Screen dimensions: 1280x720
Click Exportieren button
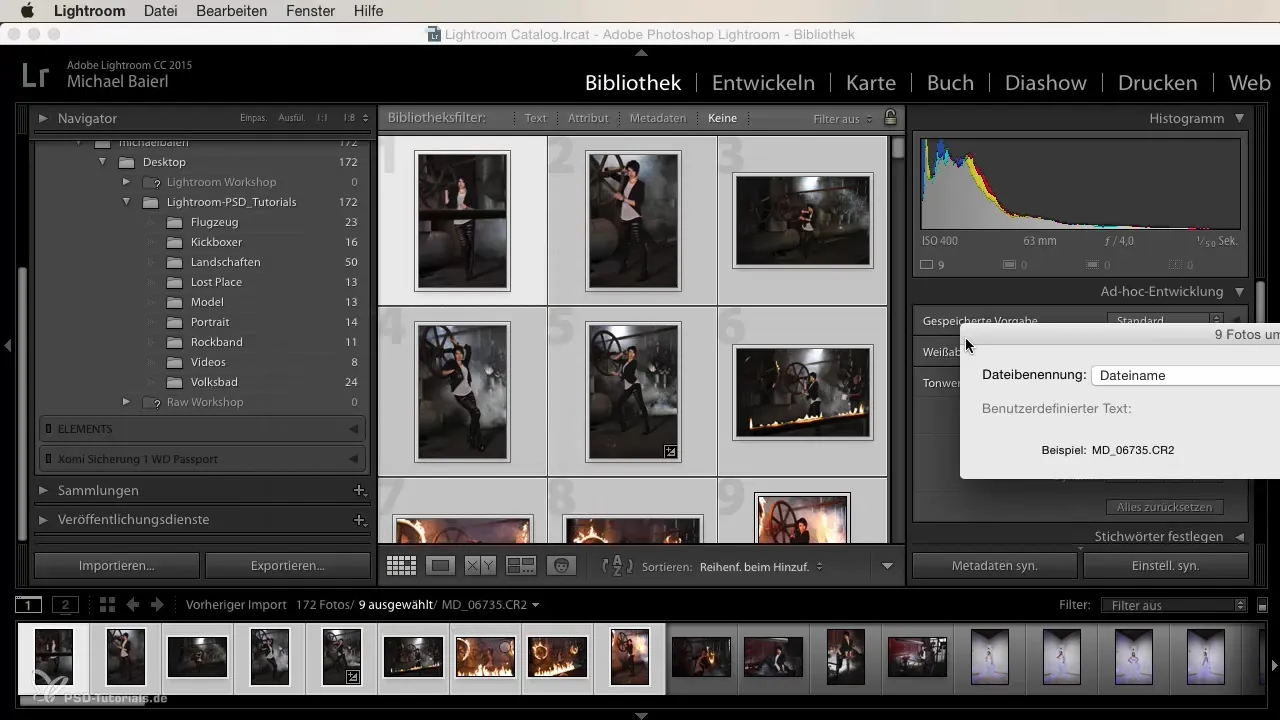click(288, 565)
